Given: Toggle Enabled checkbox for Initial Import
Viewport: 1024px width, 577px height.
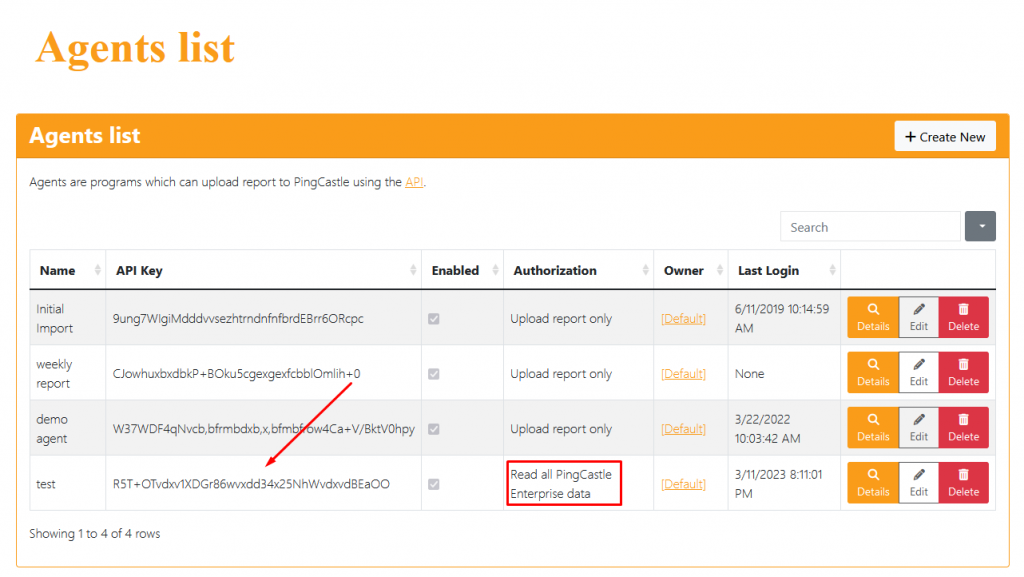Looking at the screenshot, I should (x=434, y=319).
